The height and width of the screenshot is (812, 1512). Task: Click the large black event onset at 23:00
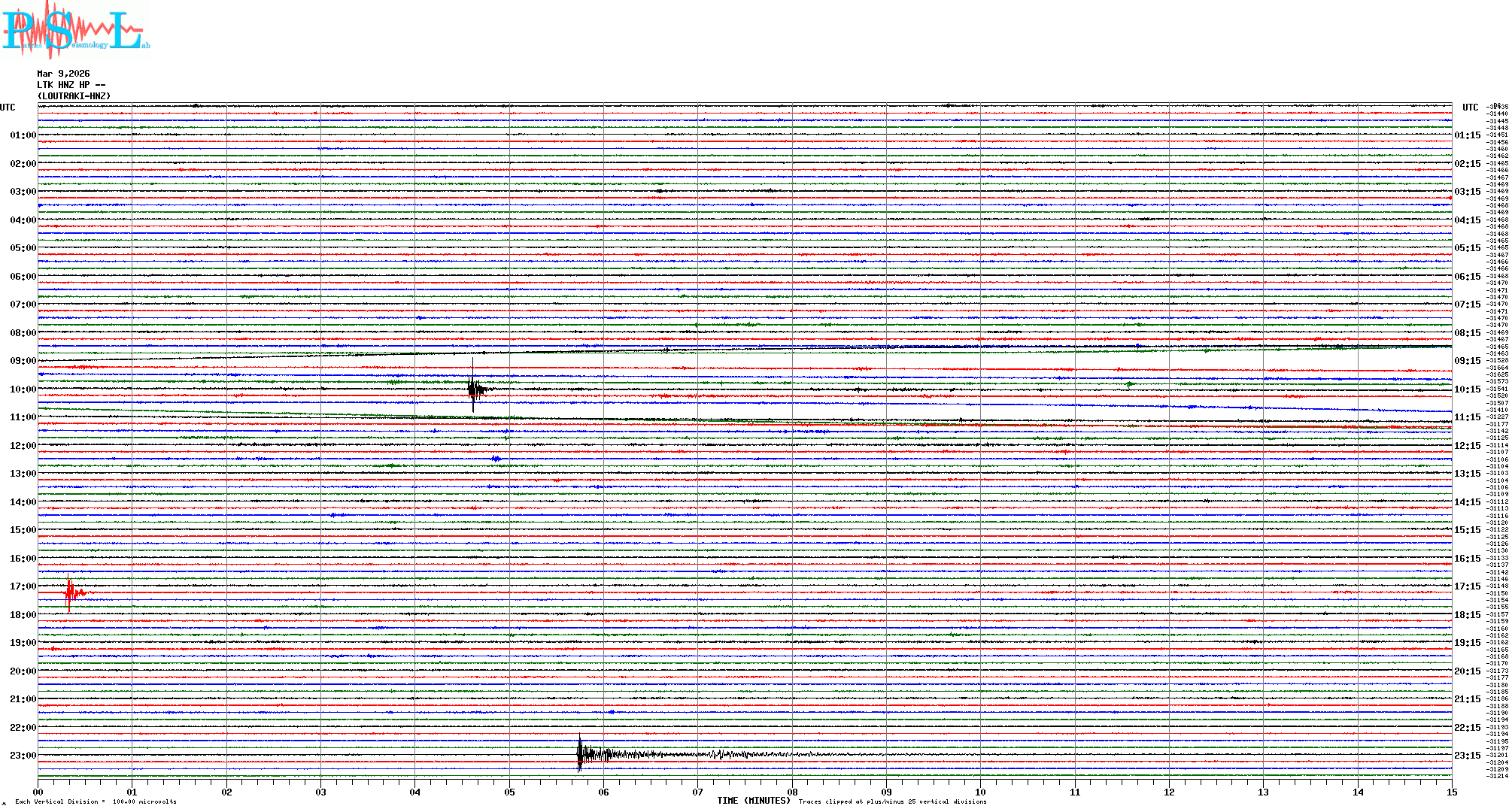pyautogui.click(x=580, y=753)
